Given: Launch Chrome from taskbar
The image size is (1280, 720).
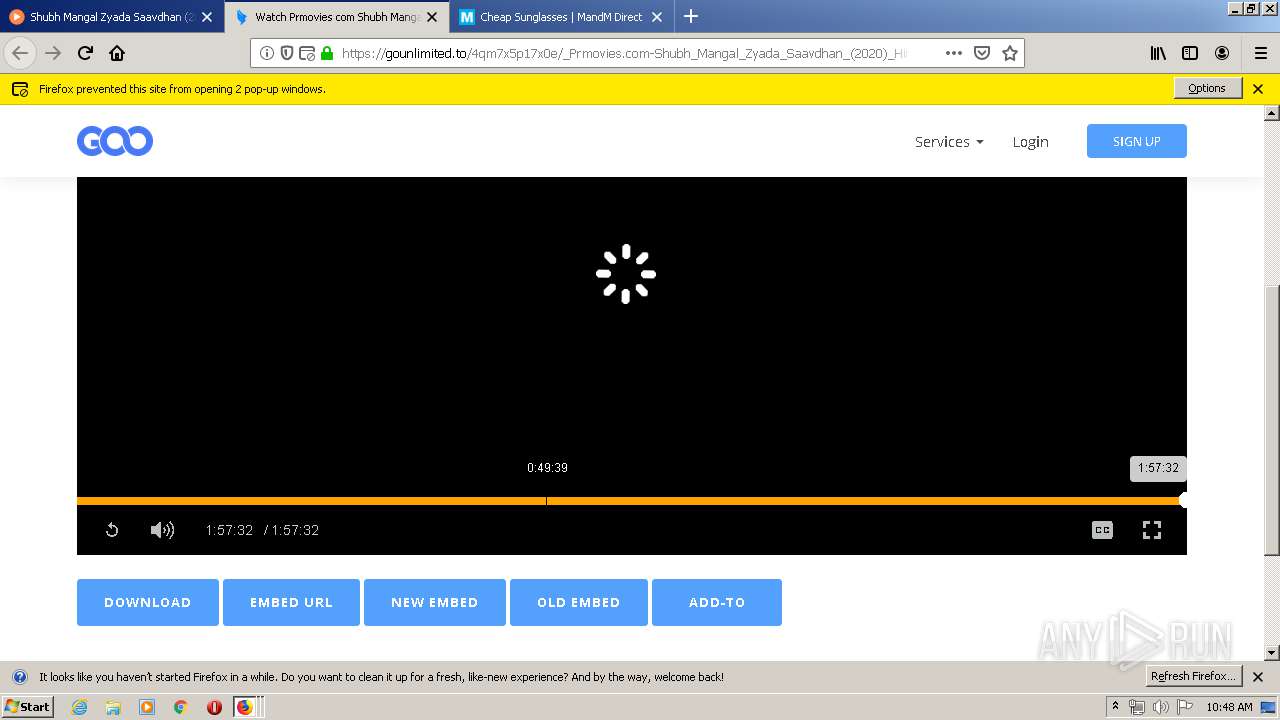Looking at the screenshot, I should 181,707.
